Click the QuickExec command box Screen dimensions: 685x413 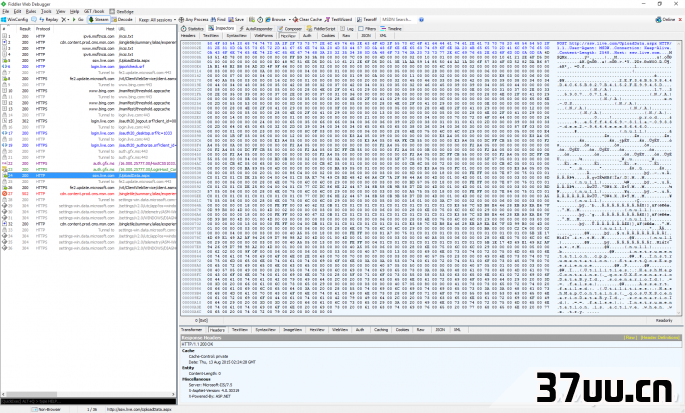tap(89, 401)
